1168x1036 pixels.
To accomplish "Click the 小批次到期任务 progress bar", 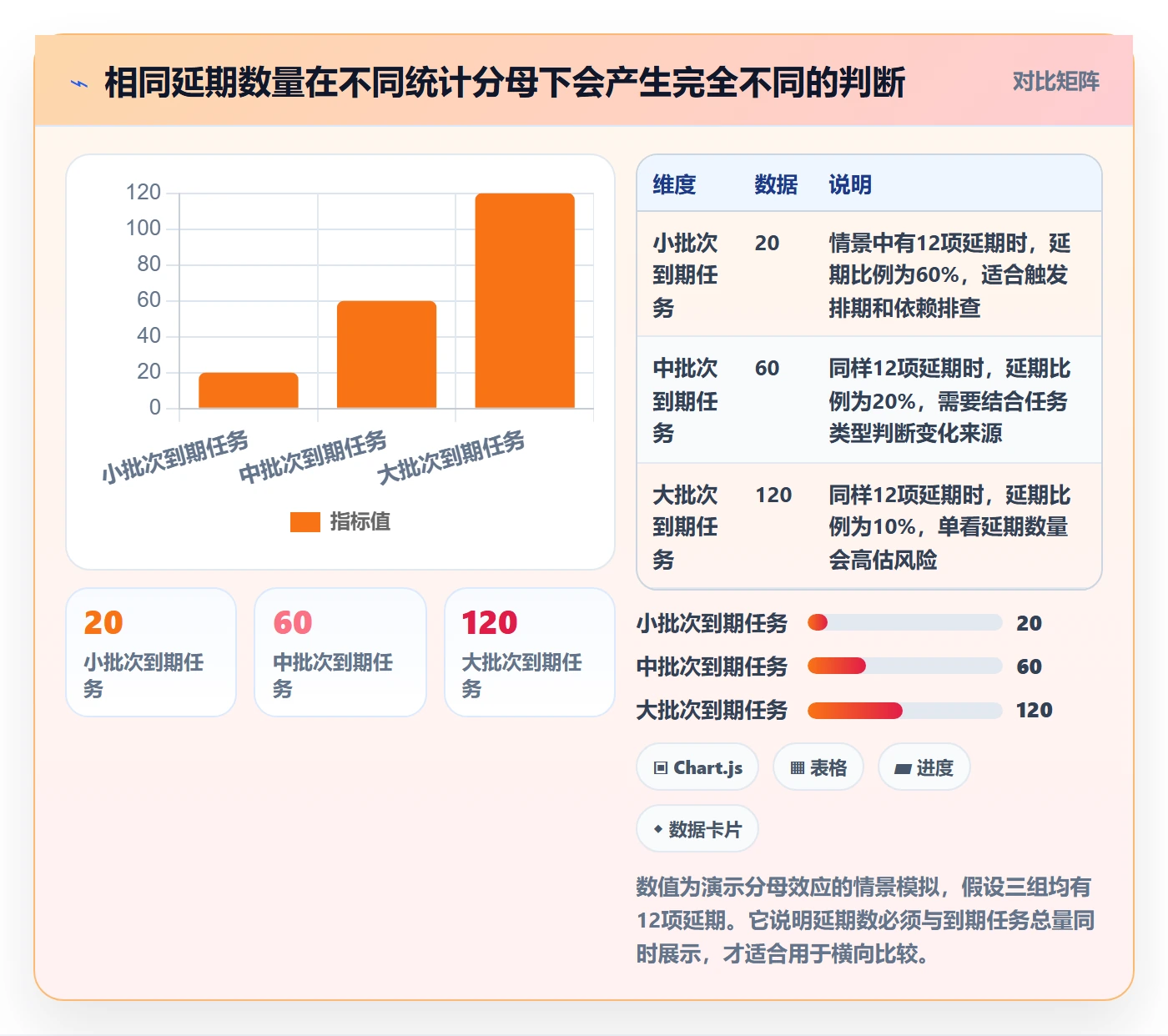I will pyautogui.click(x=905, y=622).
